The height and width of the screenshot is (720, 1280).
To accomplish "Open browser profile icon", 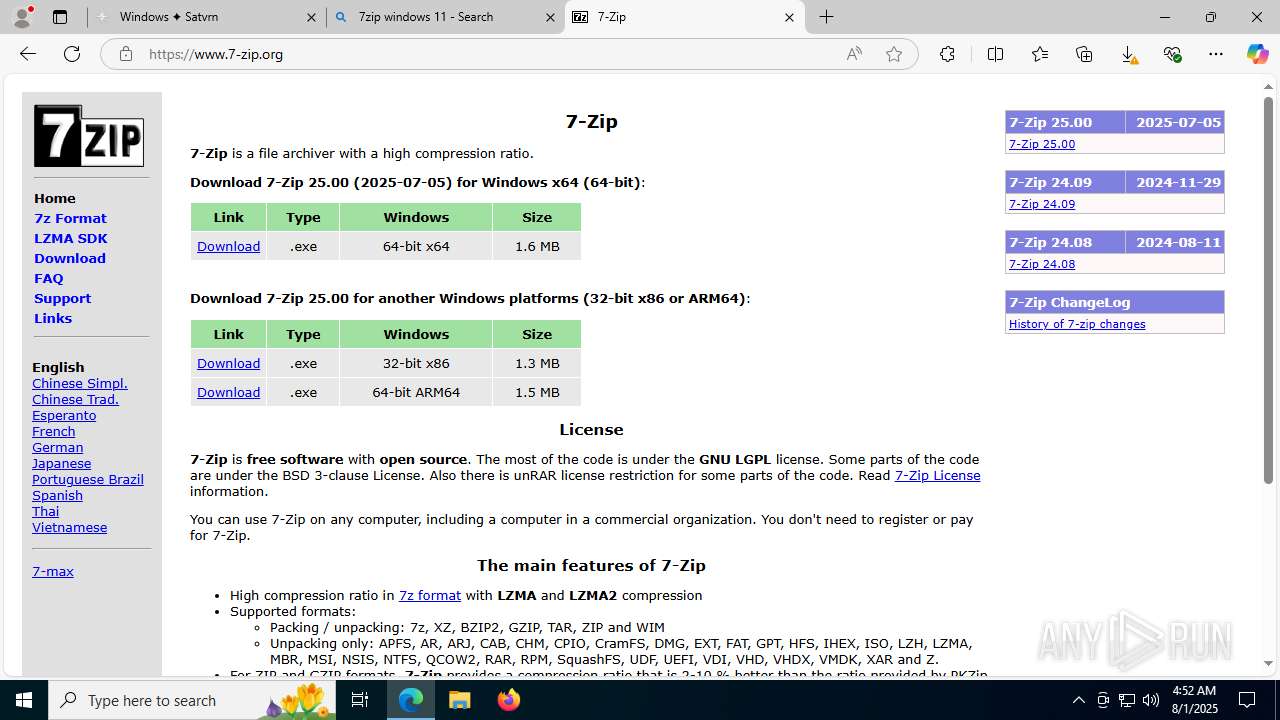I will point(22,17).
